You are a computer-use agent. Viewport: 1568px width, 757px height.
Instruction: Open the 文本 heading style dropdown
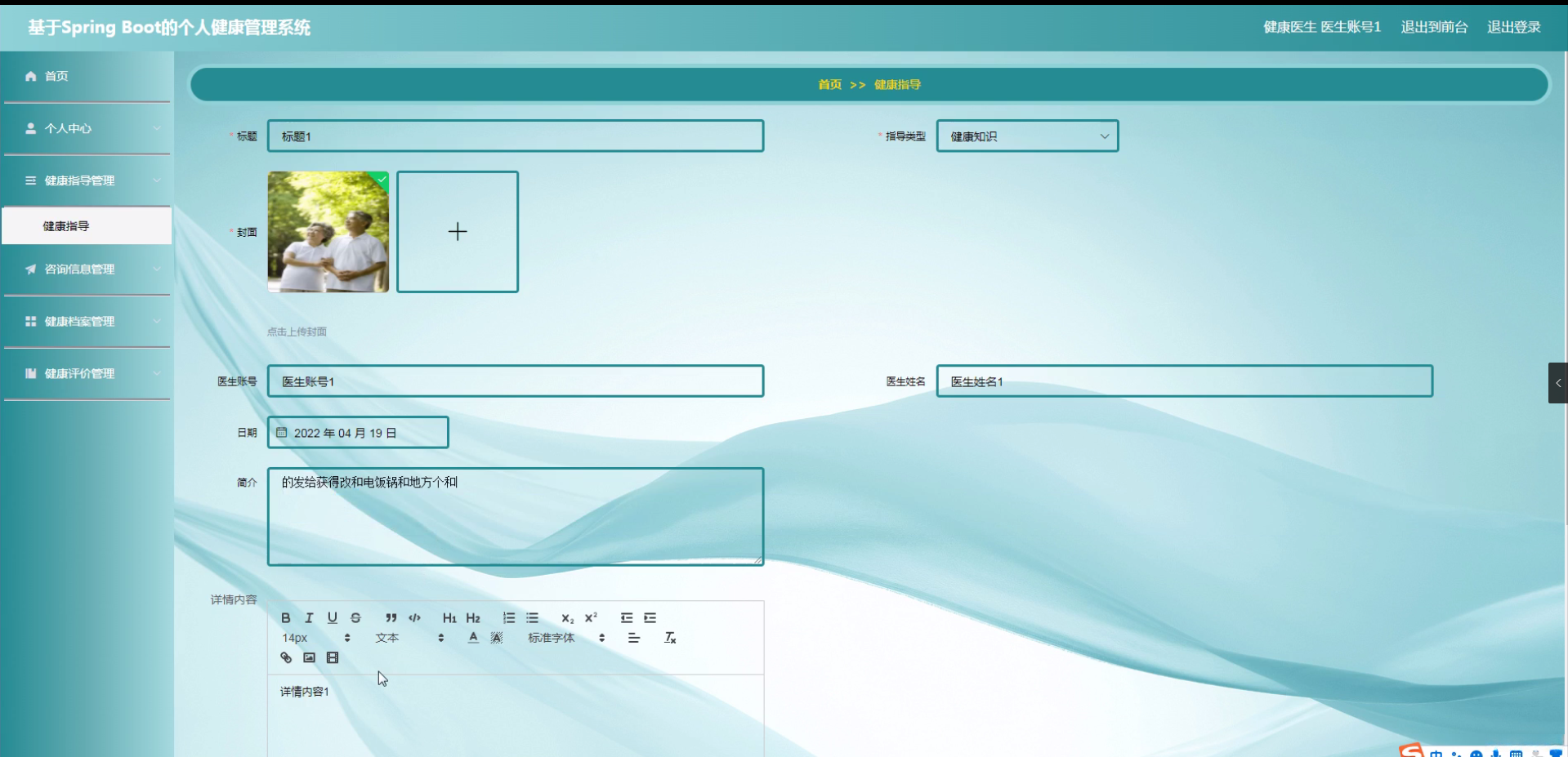point(409,638)
